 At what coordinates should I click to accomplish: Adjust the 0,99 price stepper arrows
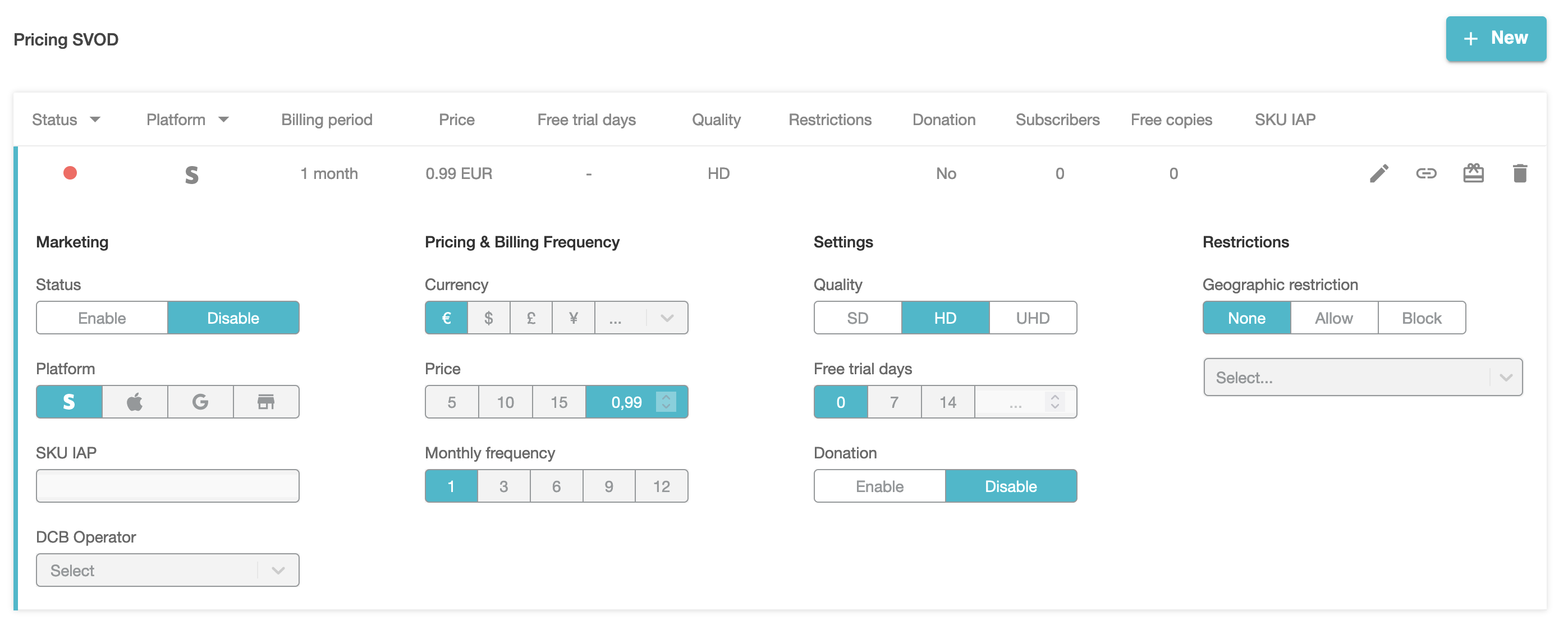pyautogui.click(x=666, y=402)
